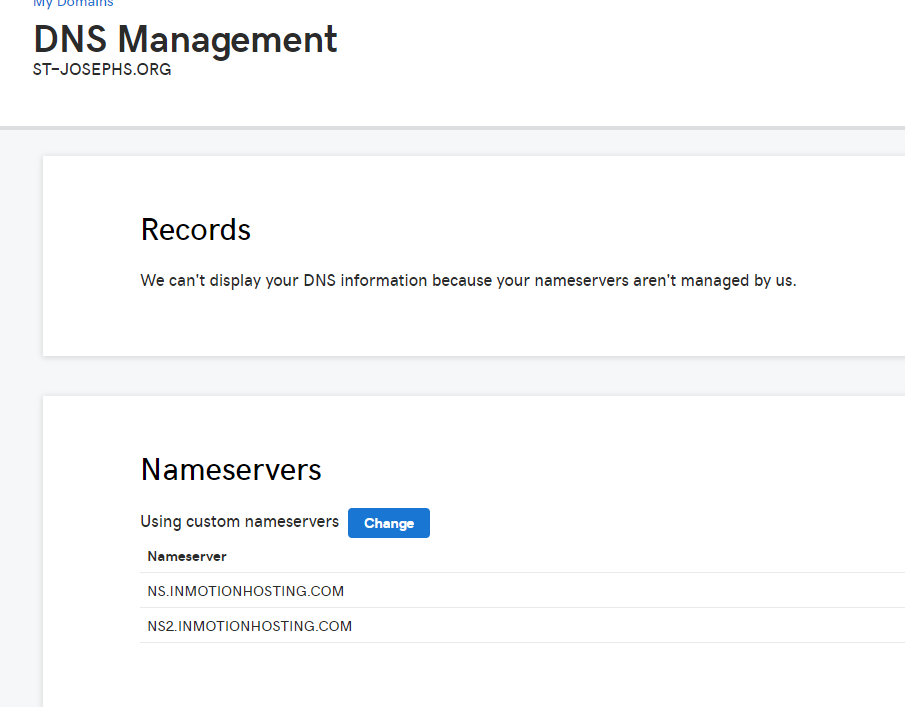Select the NS2.INMOTIONHOSTING.COM nameserver row
Viewport: 905px width, 707px height.
(250, 626)
